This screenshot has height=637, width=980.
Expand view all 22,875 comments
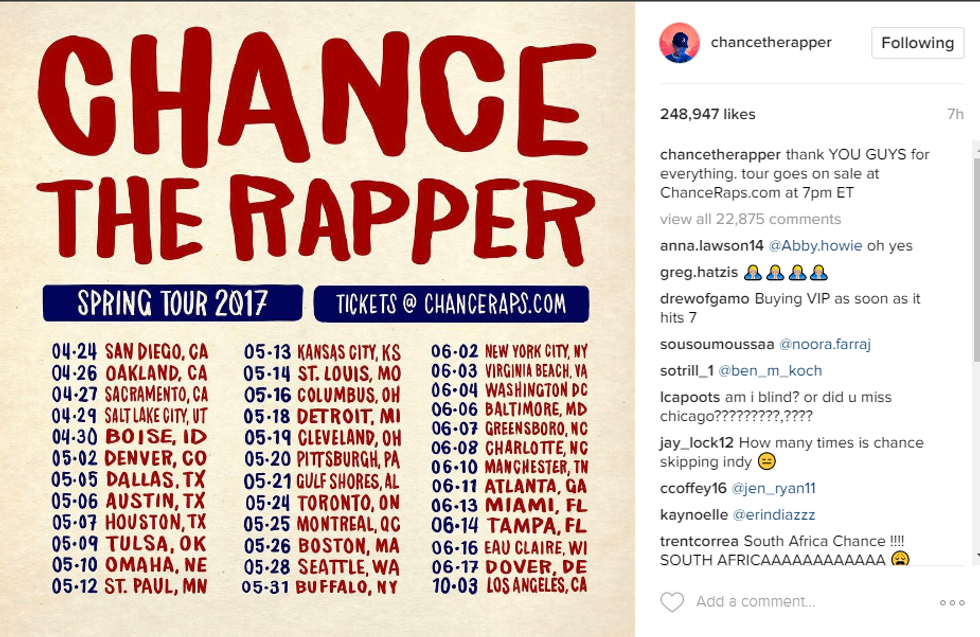[x=750, y=219]
